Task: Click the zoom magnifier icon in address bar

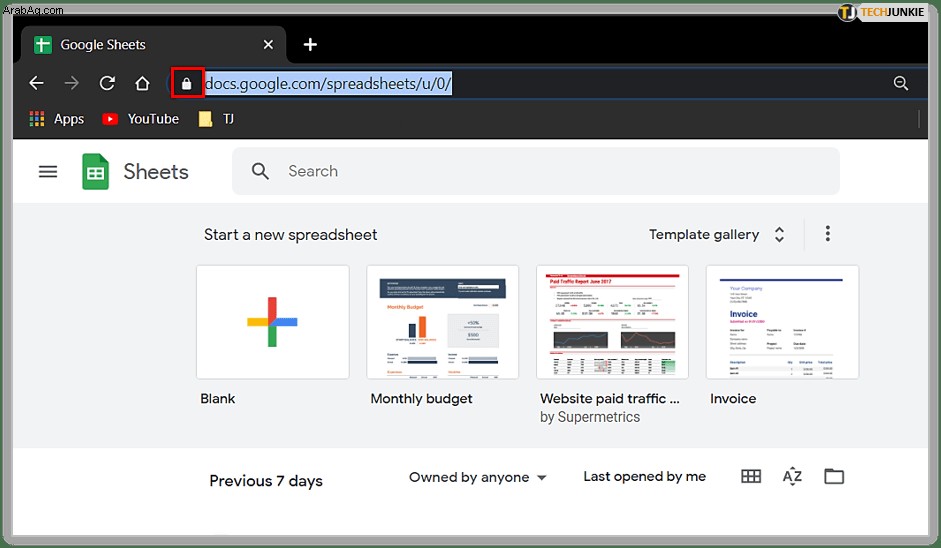Action: tap(900, 83)
